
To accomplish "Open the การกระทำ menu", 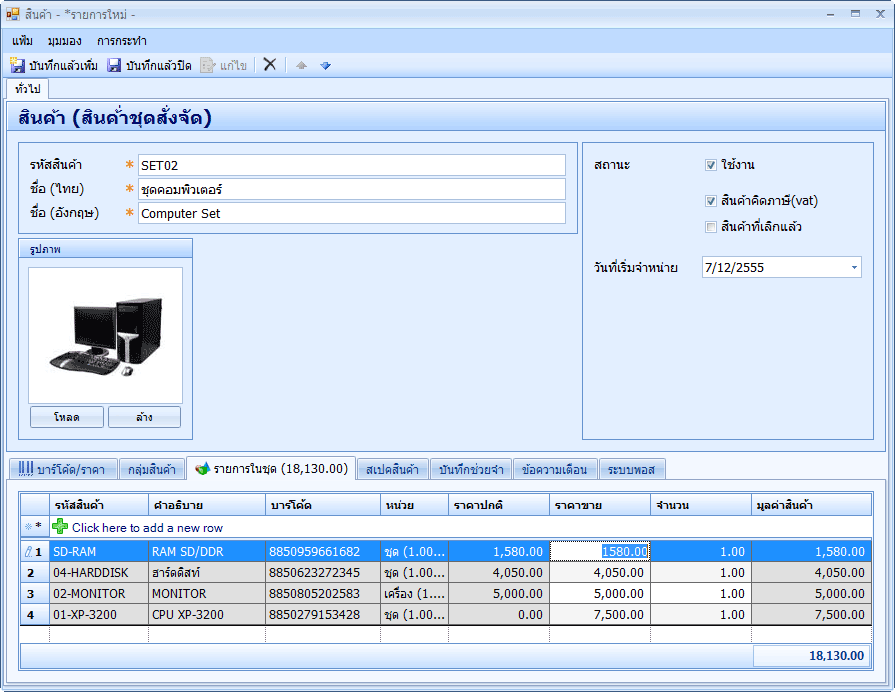I will [x=122, y=41].
